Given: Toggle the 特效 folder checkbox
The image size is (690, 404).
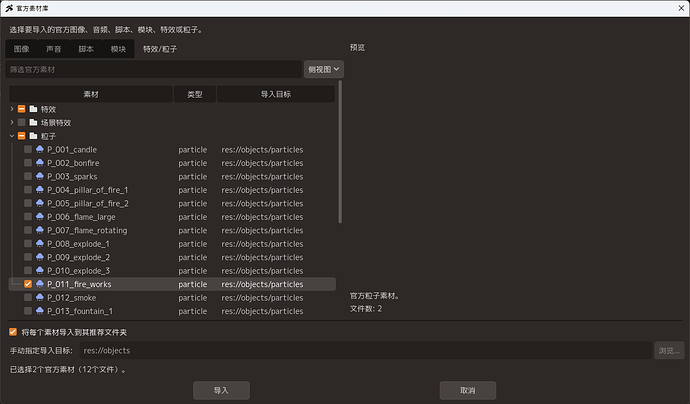Looking at the screenshot, I should [x=21, y=109].
